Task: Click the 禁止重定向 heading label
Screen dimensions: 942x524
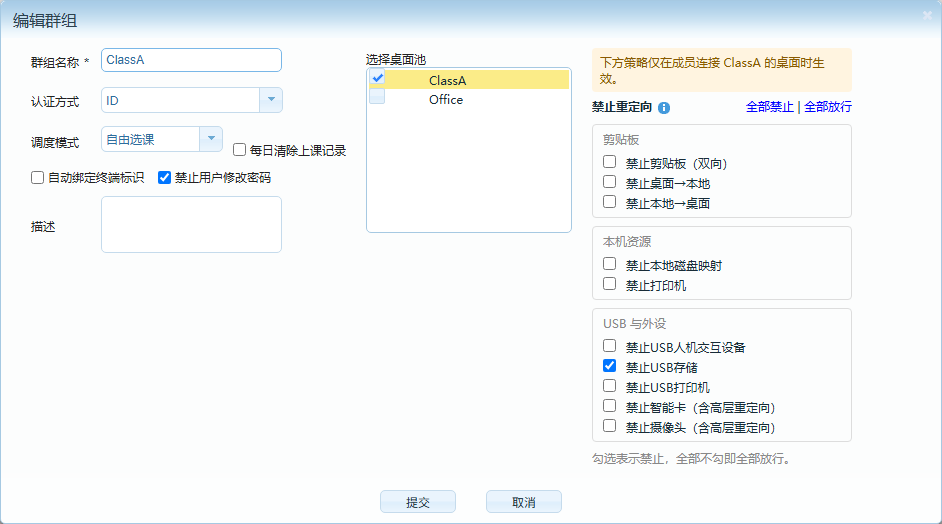Action: (622, 107)
